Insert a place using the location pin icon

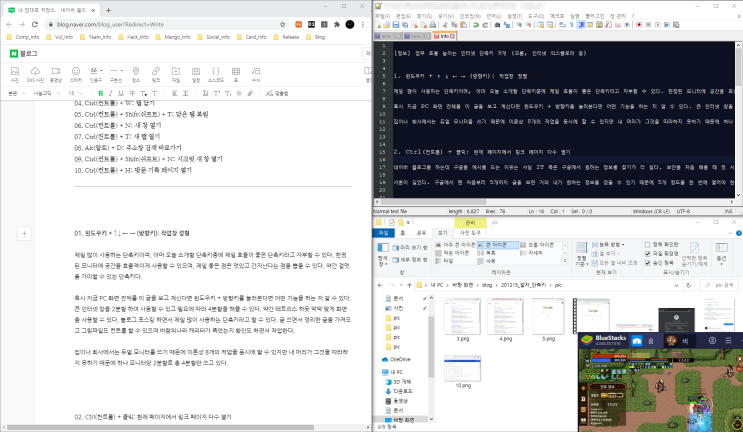[136, 72]
